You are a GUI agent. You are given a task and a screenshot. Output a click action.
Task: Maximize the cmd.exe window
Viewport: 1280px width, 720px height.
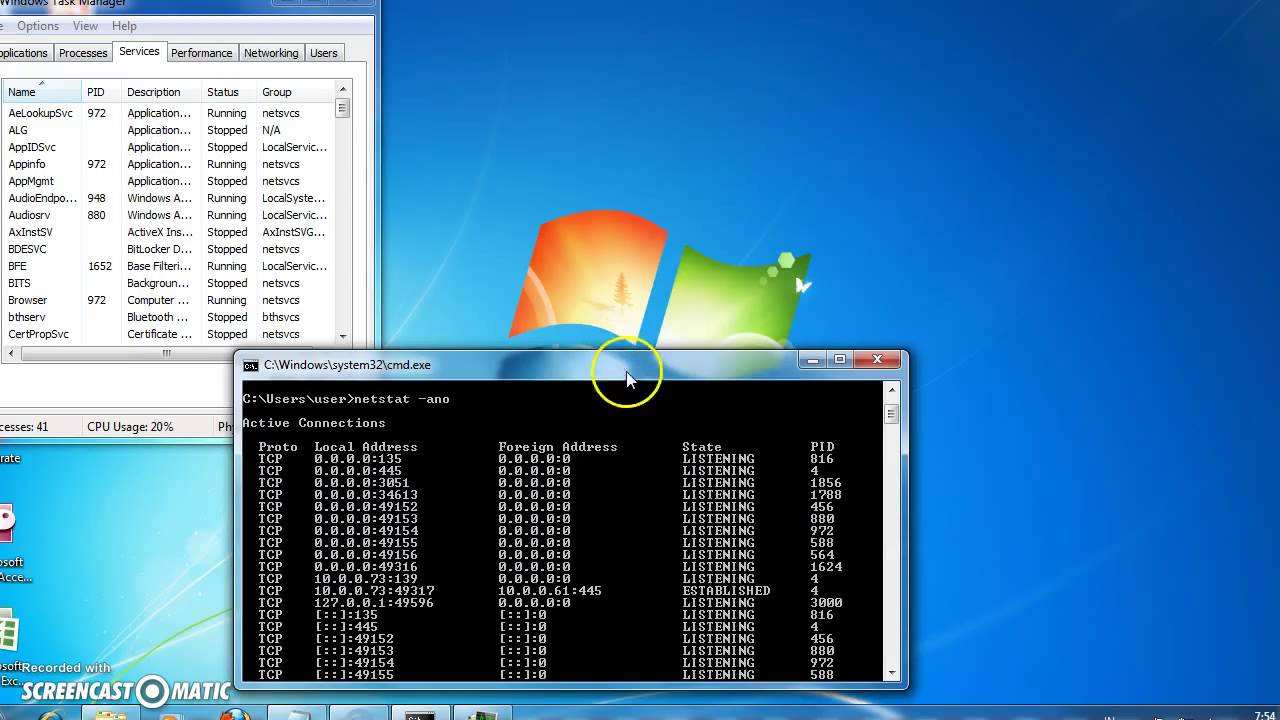pyautogui.click(x=840, y=360)
